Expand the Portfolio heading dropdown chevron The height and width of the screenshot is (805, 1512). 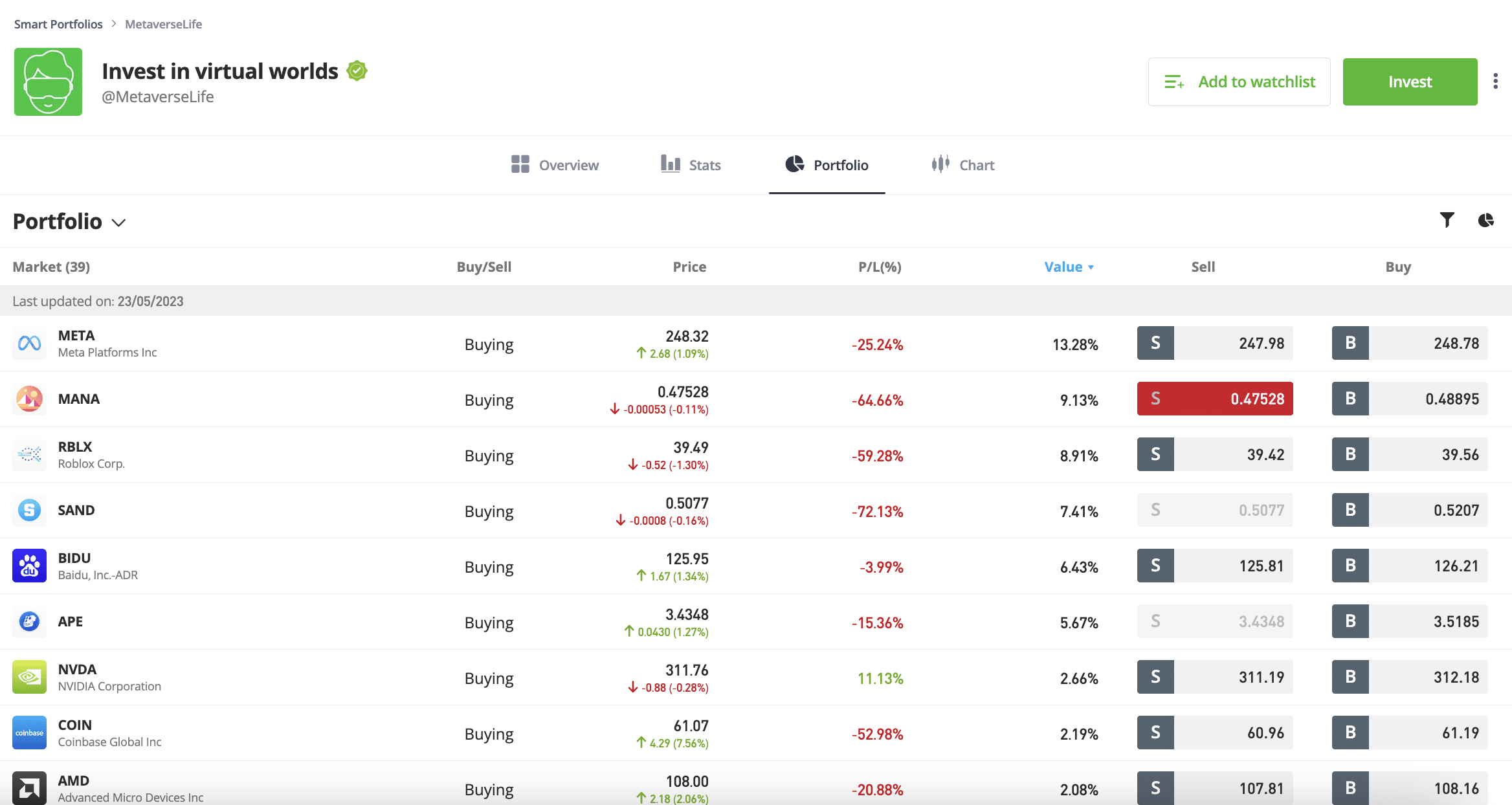coord(118,223)
